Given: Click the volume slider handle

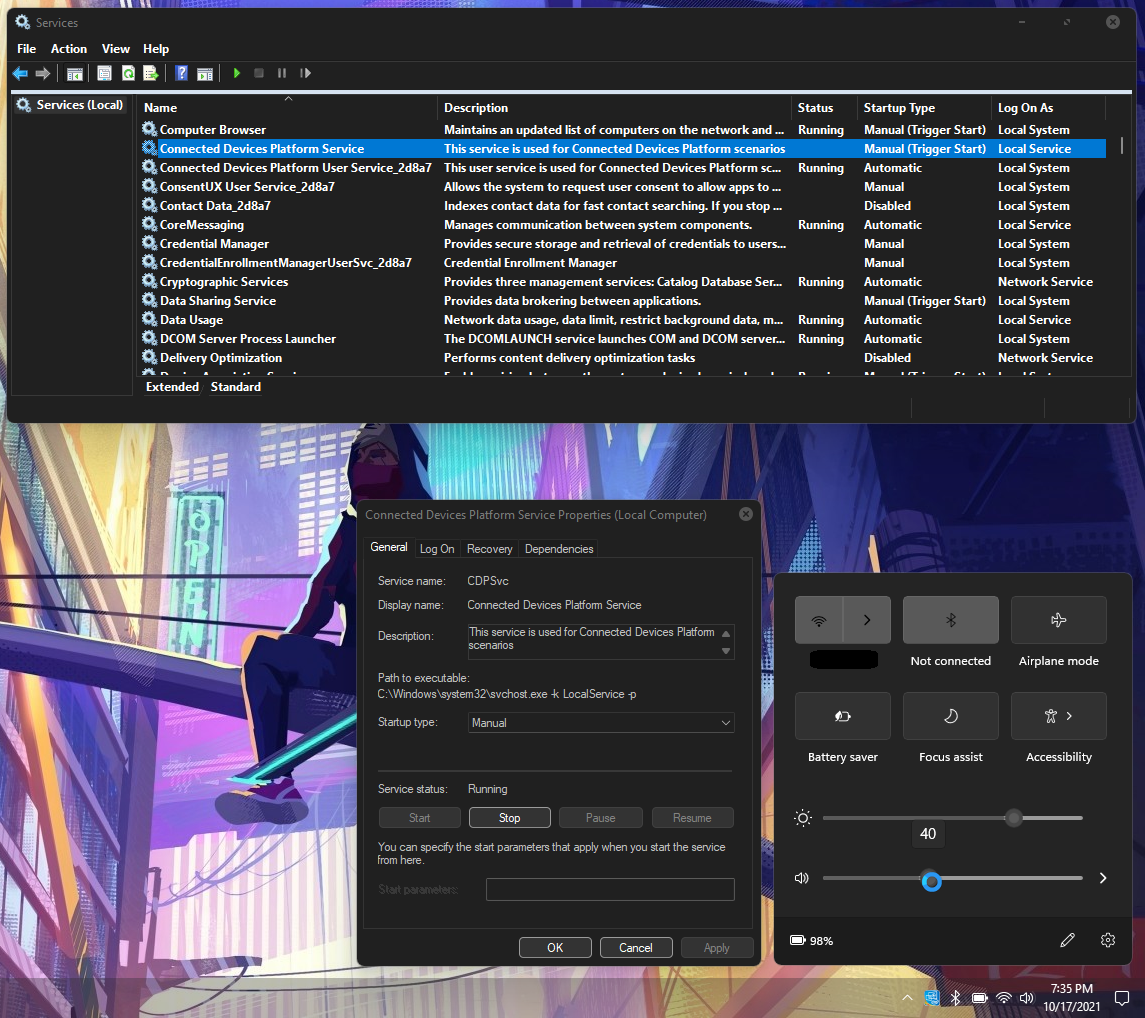Looking at the screenshot, I should [x=931, y=881].
